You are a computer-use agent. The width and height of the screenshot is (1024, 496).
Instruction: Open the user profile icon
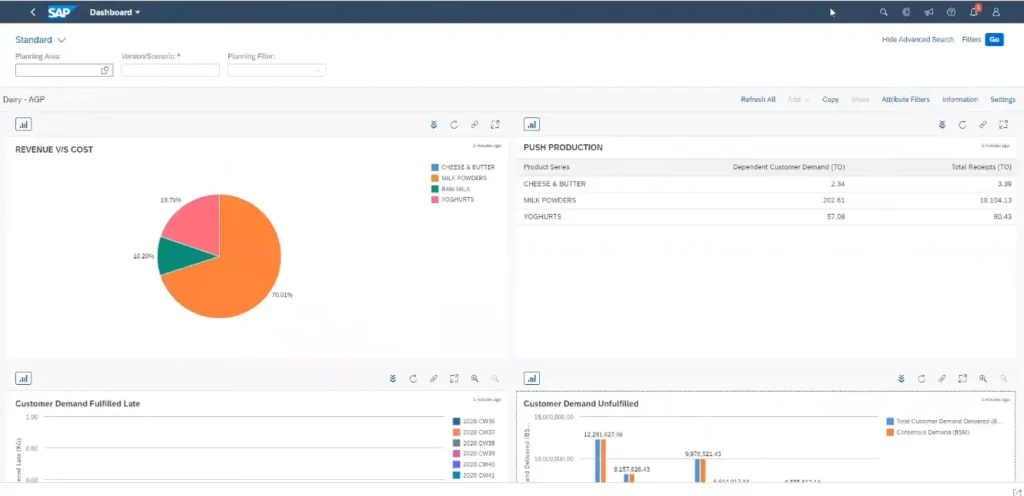coord(996,12)
